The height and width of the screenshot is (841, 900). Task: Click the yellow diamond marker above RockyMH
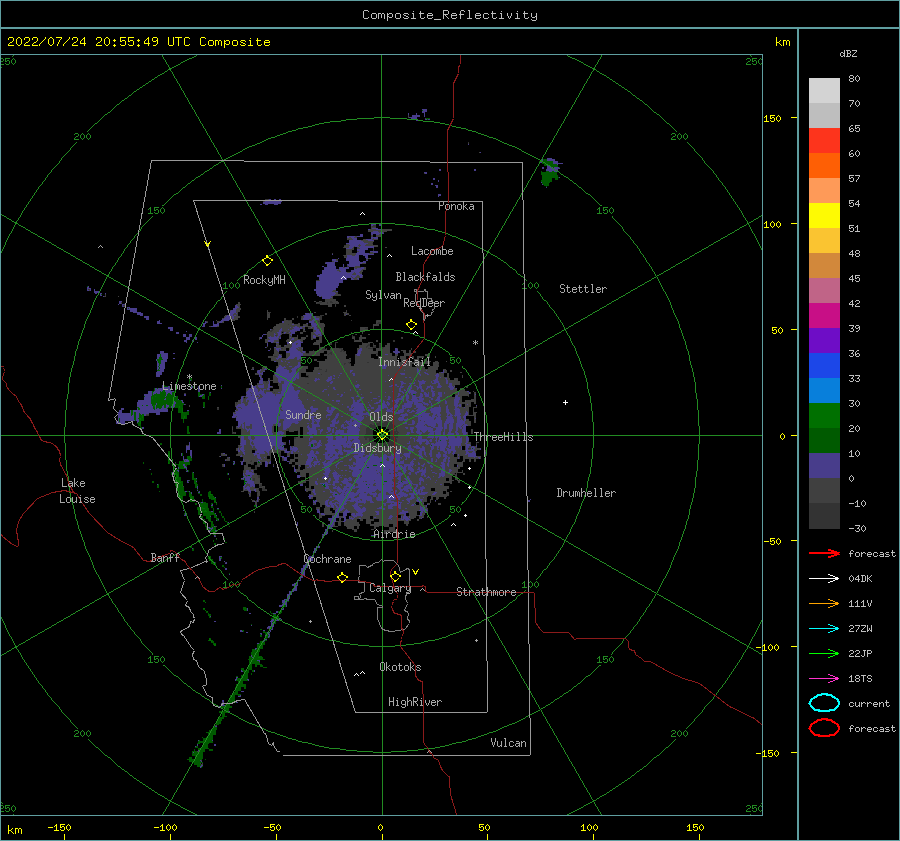[x=267, y=261]
